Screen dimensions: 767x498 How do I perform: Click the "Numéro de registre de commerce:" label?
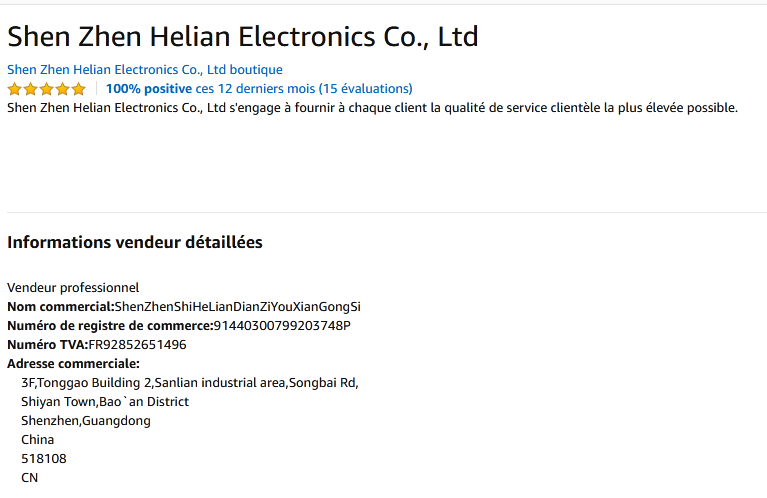pyautogui.click(x=110, y=326)
